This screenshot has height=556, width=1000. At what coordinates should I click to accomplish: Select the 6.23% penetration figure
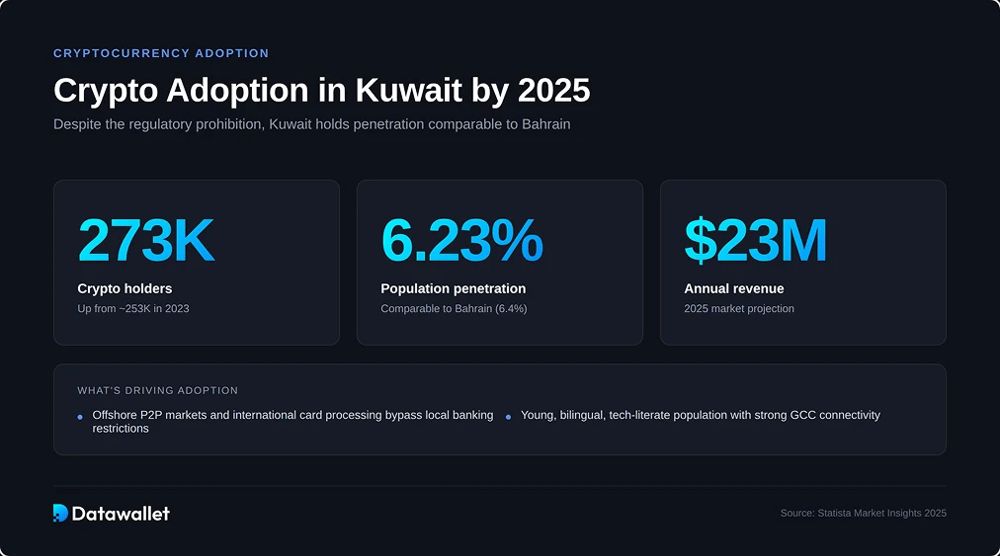462,240
